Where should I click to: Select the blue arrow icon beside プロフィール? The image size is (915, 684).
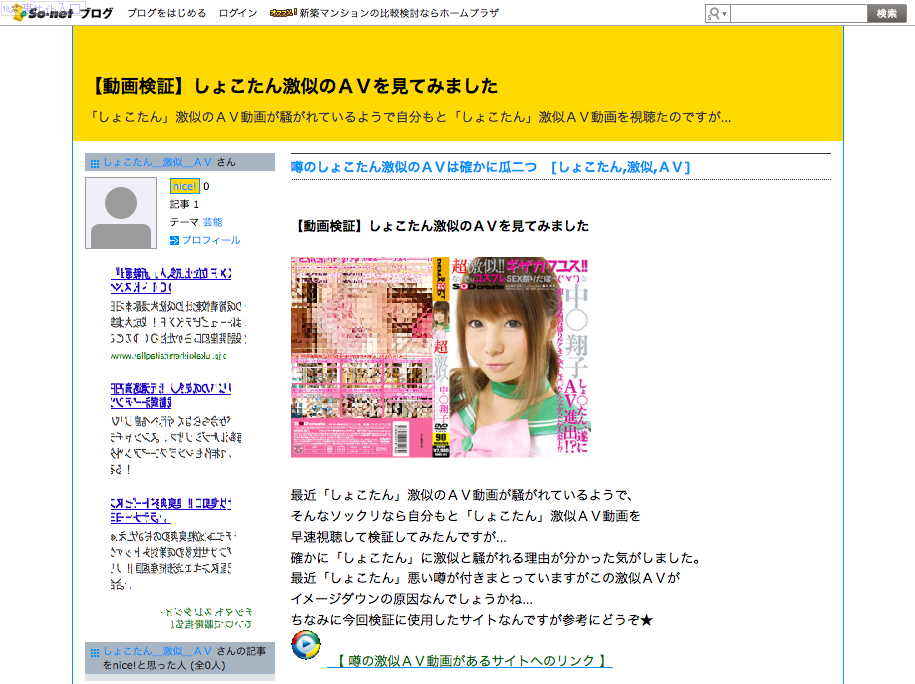point(174,240)
